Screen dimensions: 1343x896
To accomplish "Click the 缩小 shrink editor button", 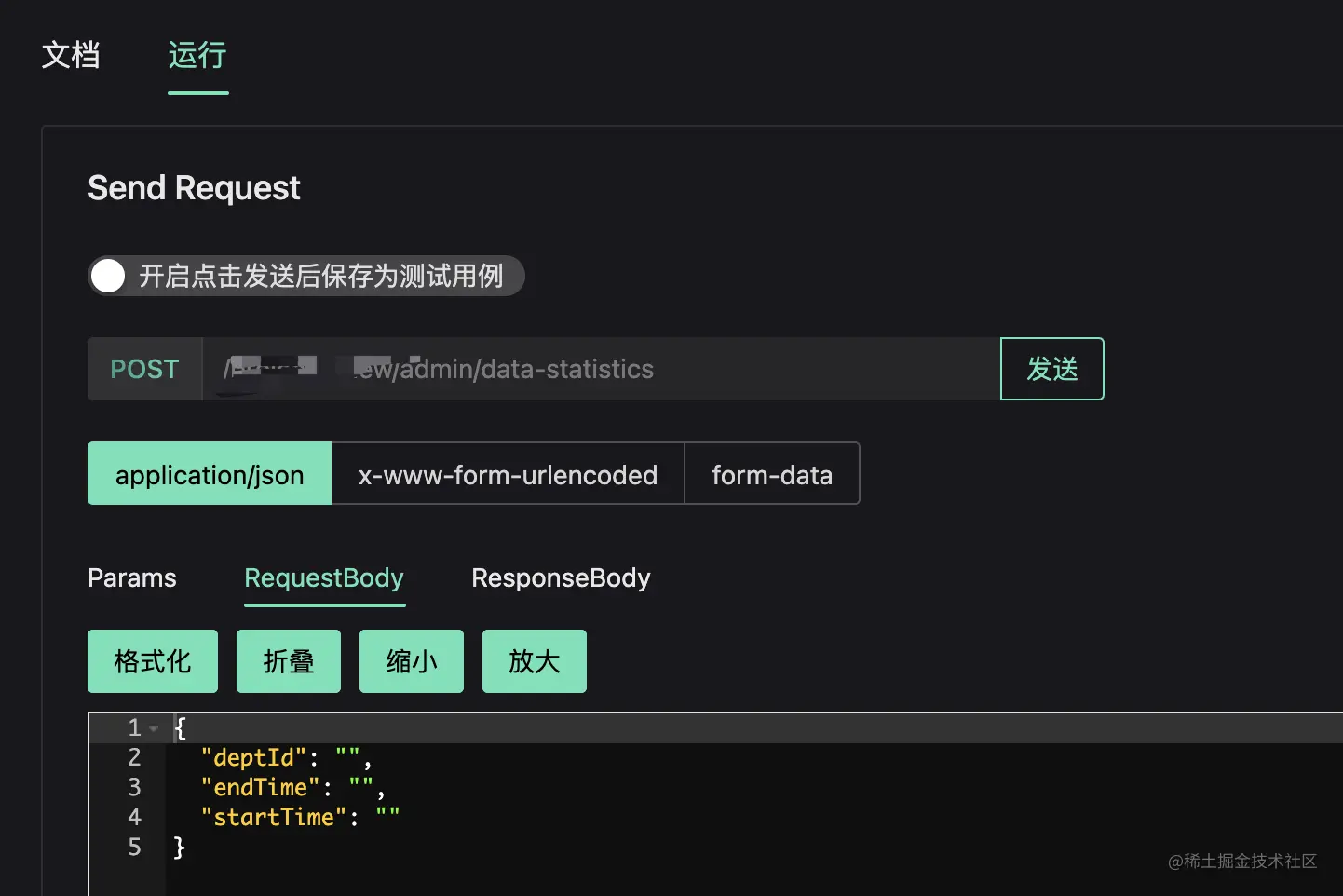I will coord(412,661).
